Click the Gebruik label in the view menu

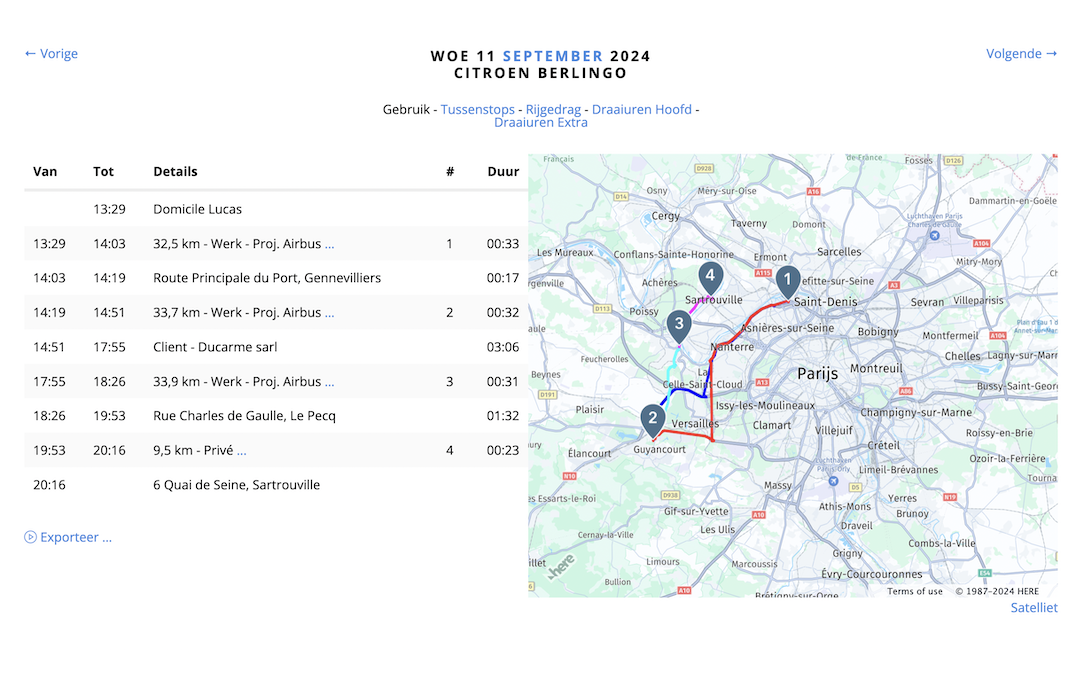tap(406, 110)
